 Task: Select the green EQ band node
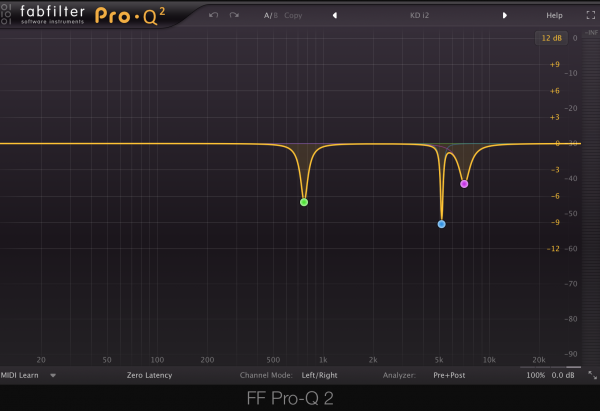(304, 202)
